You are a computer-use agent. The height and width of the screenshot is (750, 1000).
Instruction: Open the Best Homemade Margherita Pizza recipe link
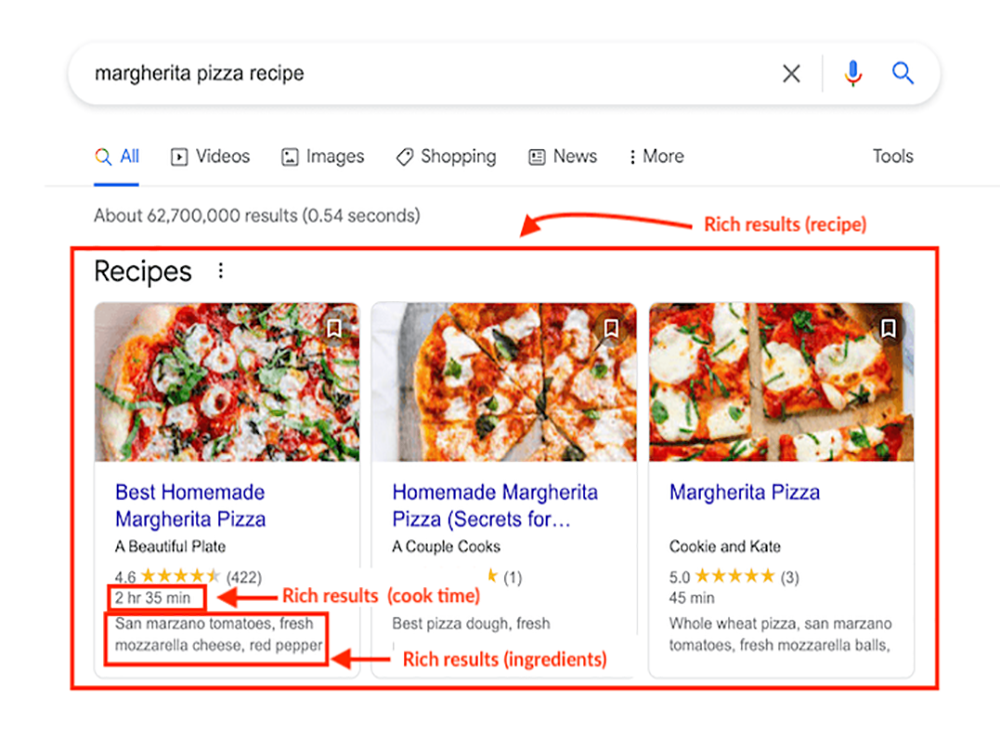coord(189,504)
